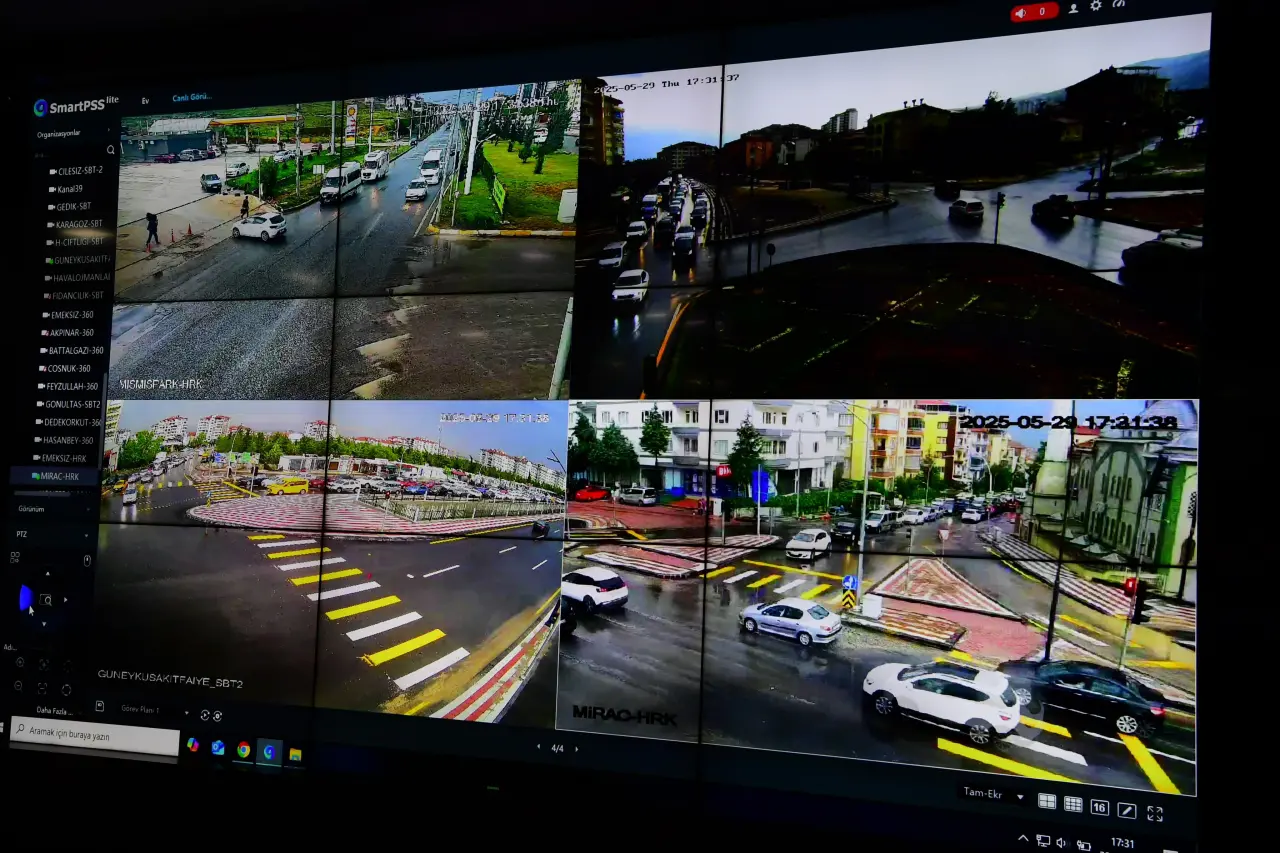Pan camera down with PTZ arrow
1280x853 pixels.
(44, 624)
